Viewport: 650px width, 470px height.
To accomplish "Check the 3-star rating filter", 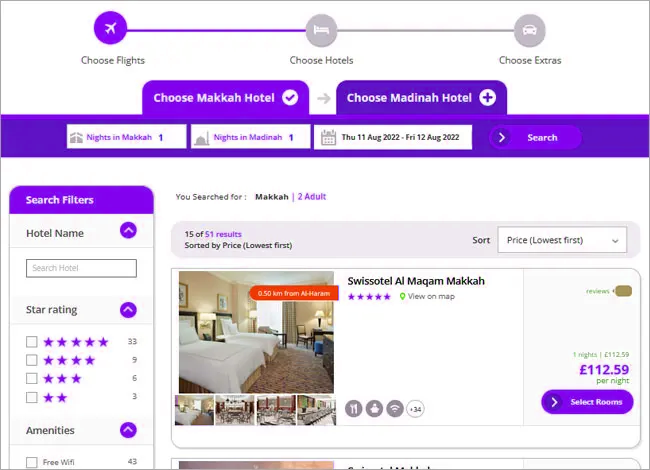I will 32,378.
